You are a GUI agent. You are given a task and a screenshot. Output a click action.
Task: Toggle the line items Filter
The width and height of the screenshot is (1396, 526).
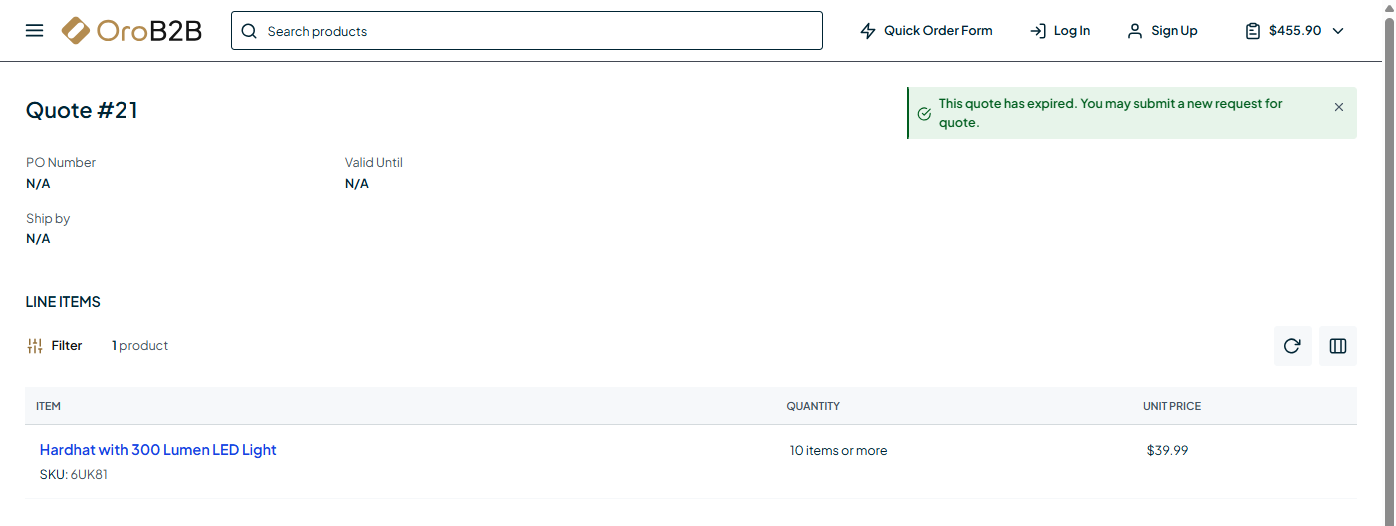tap(55, 346)
